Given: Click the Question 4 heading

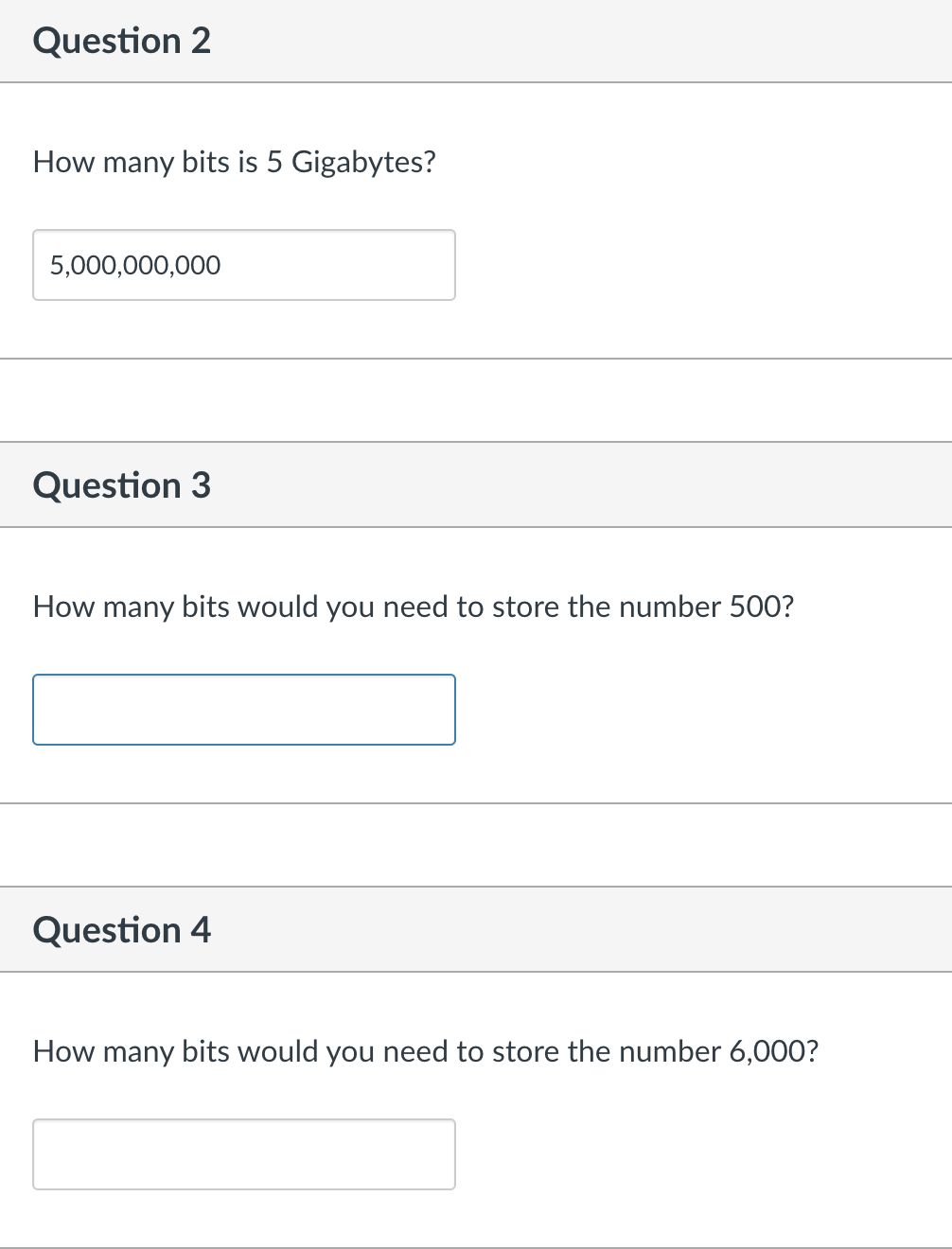Looking at the screenshot, I should 122,930.
